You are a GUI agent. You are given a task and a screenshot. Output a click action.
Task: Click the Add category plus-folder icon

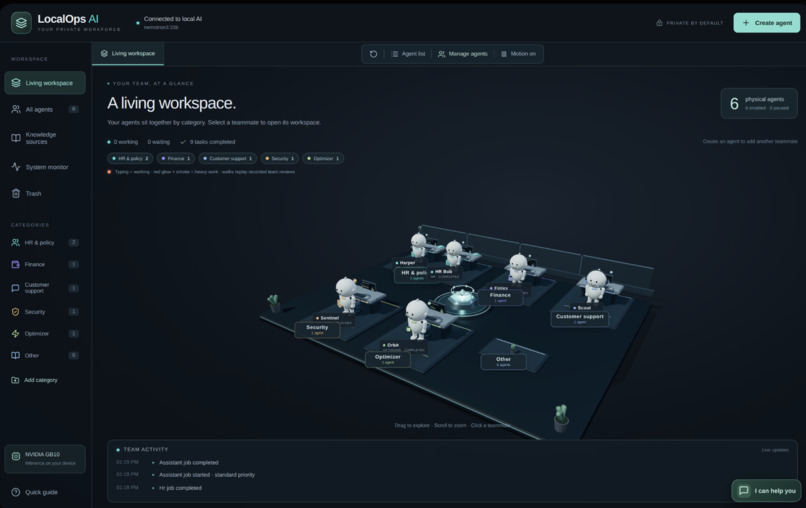click(x=15, y=380)
